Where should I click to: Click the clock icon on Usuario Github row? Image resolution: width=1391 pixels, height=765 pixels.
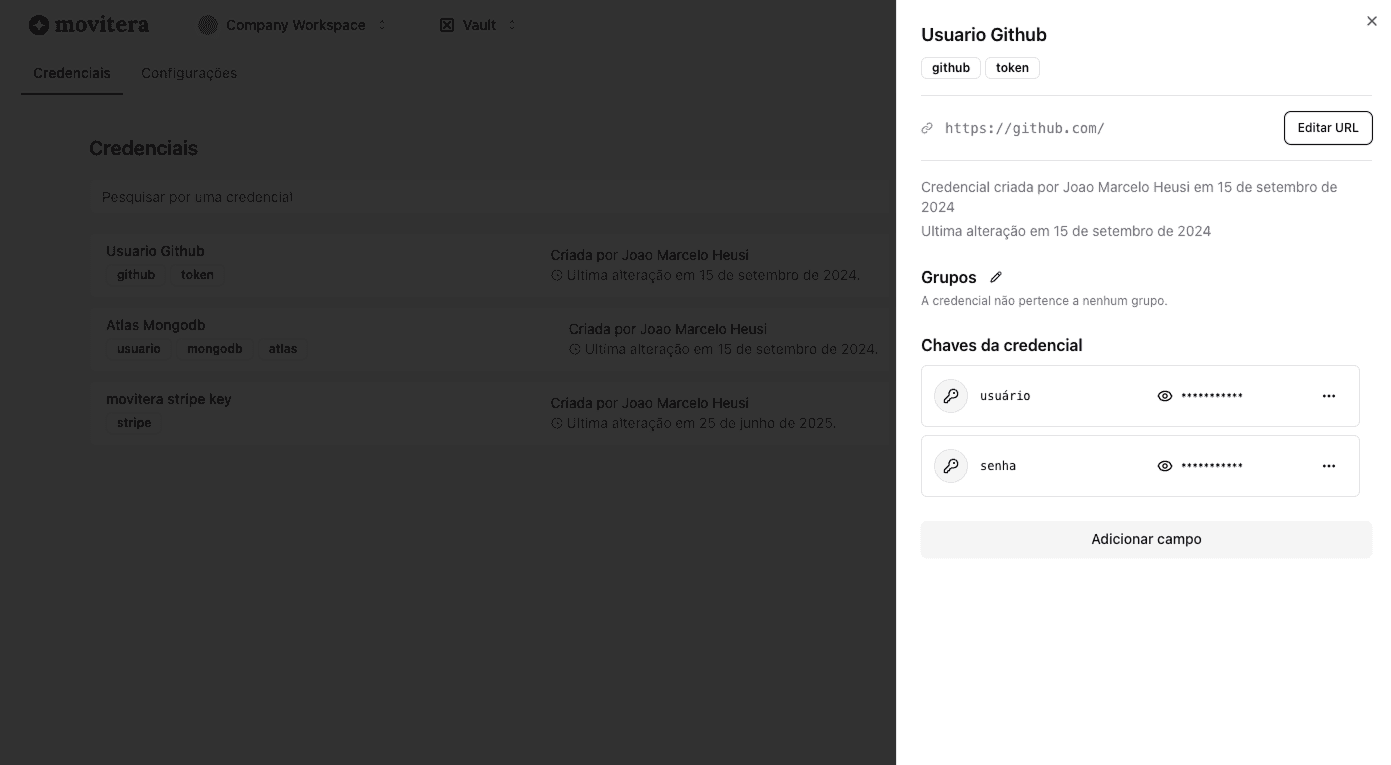coord(557,275)
